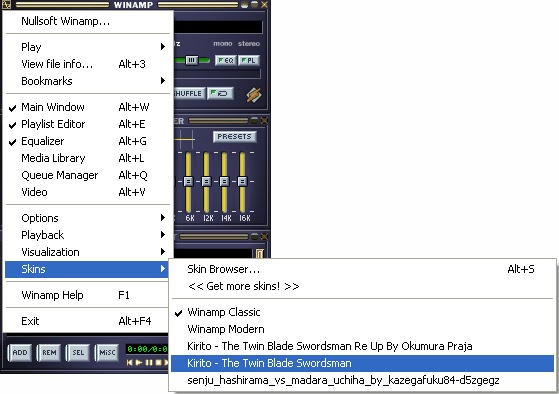
Task: Uncheck Playlist Editor in the menu
Action: tap(88, 124)
